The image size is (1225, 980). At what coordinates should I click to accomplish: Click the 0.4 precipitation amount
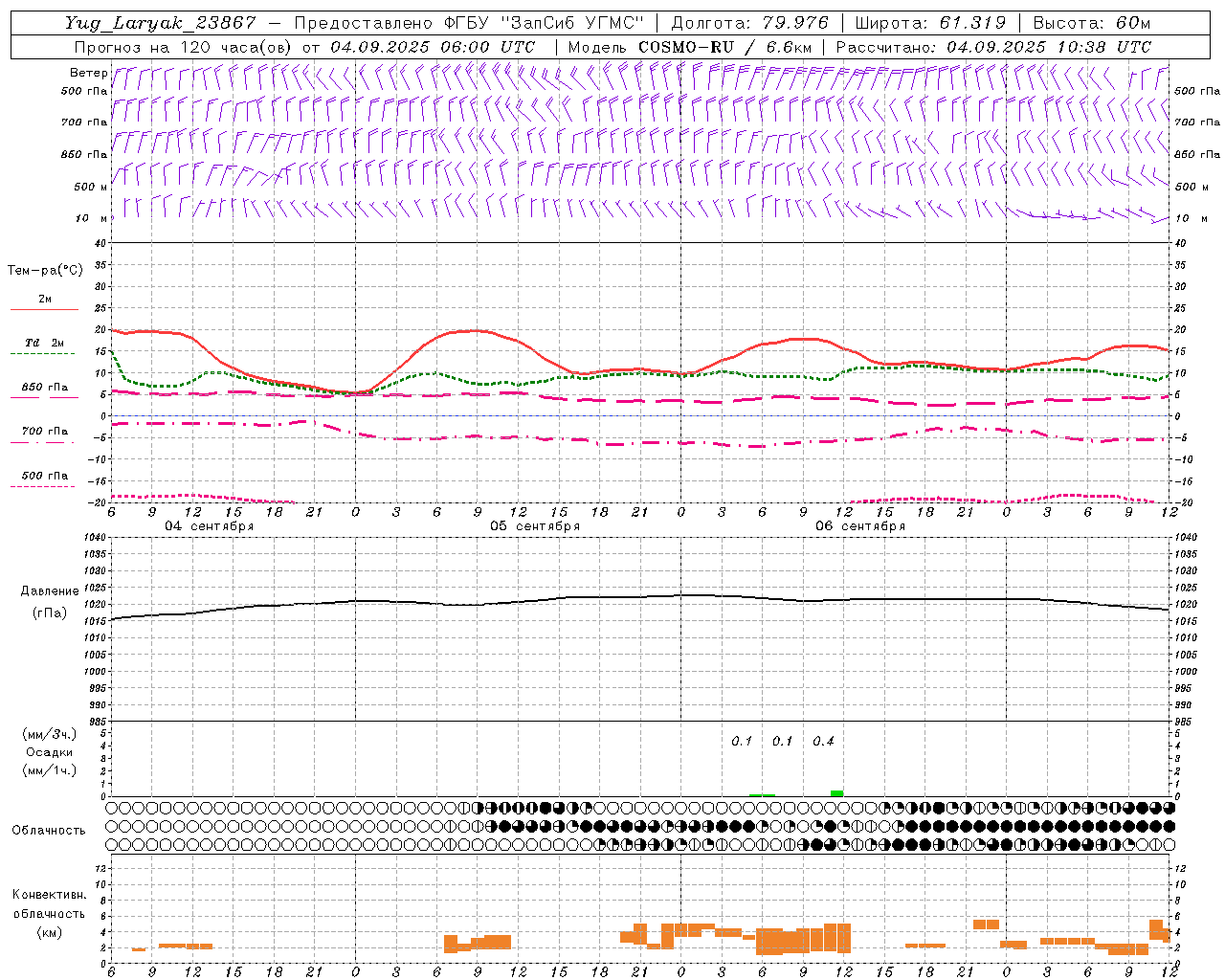coord(823,741)
